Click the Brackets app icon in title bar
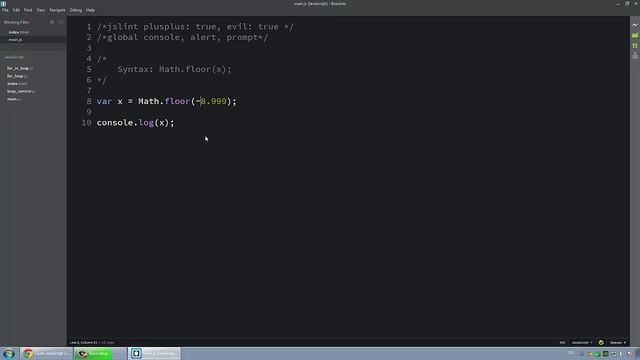The image size is (640, 360). 3,3
